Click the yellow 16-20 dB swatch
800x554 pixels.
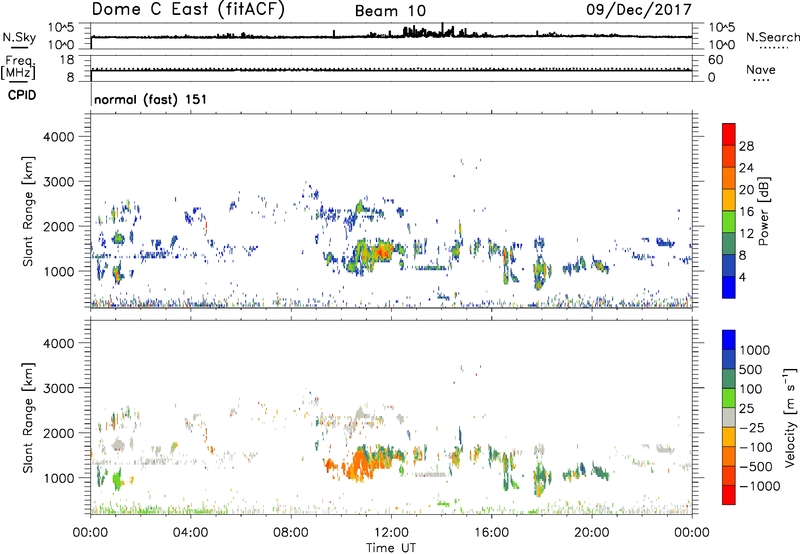[729, 199]
